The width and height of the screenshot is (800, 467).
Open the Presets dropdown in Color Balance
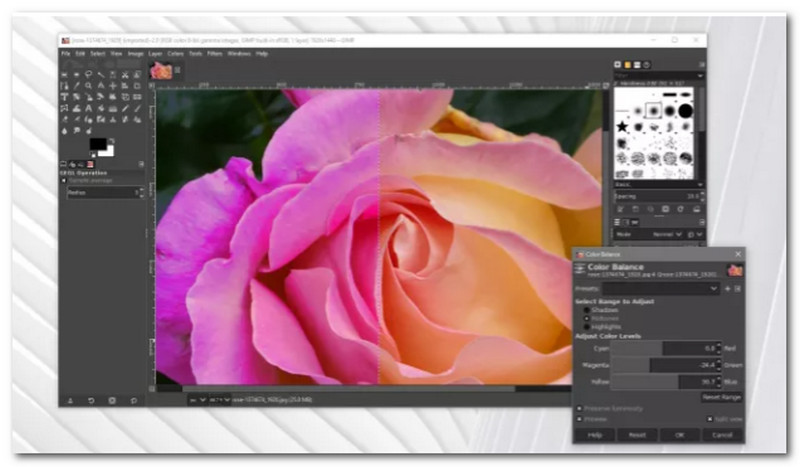click(x=660, y=288)
